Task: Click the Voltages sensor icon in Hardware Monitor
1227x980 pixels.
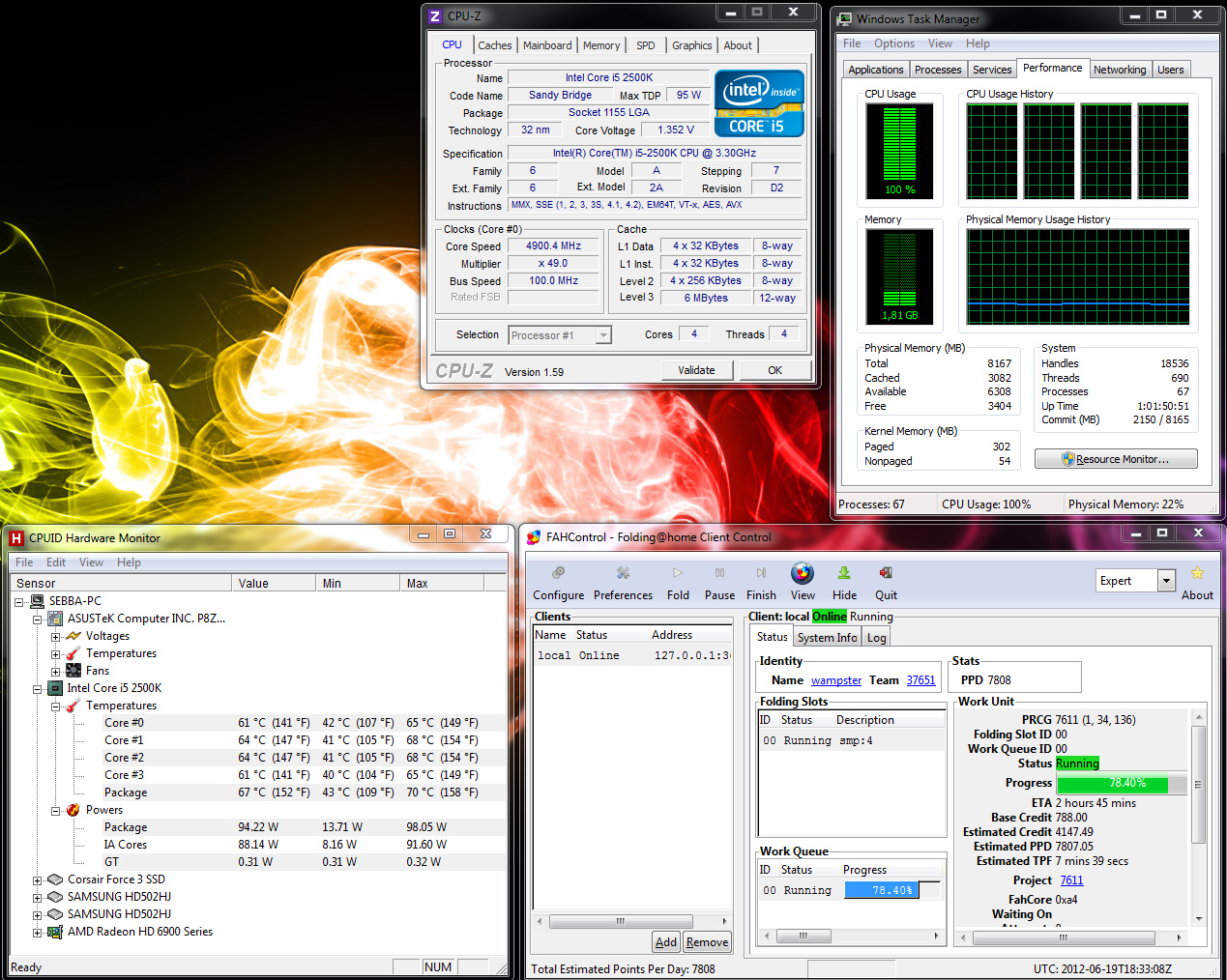Action: pyautogui.click(x=73, y=636)
